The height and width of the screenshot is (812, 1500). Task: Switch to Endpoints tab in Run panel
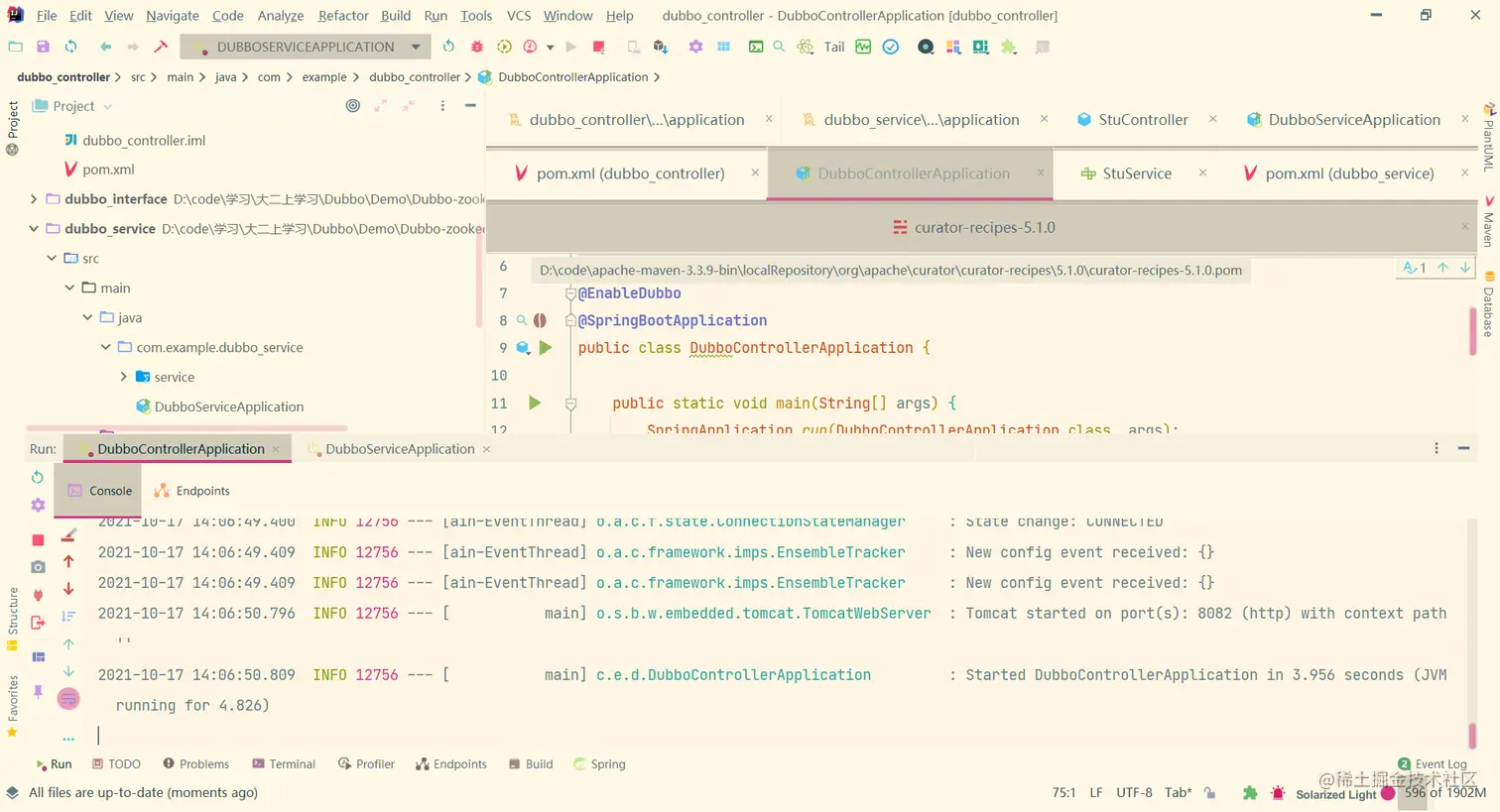pos(192,491)
